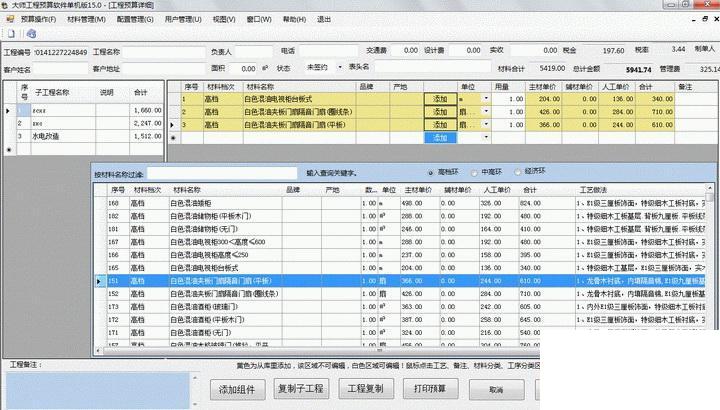This screenshot has width=720, height=410.
Task: Click the blue database toolbar icon
Action: click(x=31, y=34)
